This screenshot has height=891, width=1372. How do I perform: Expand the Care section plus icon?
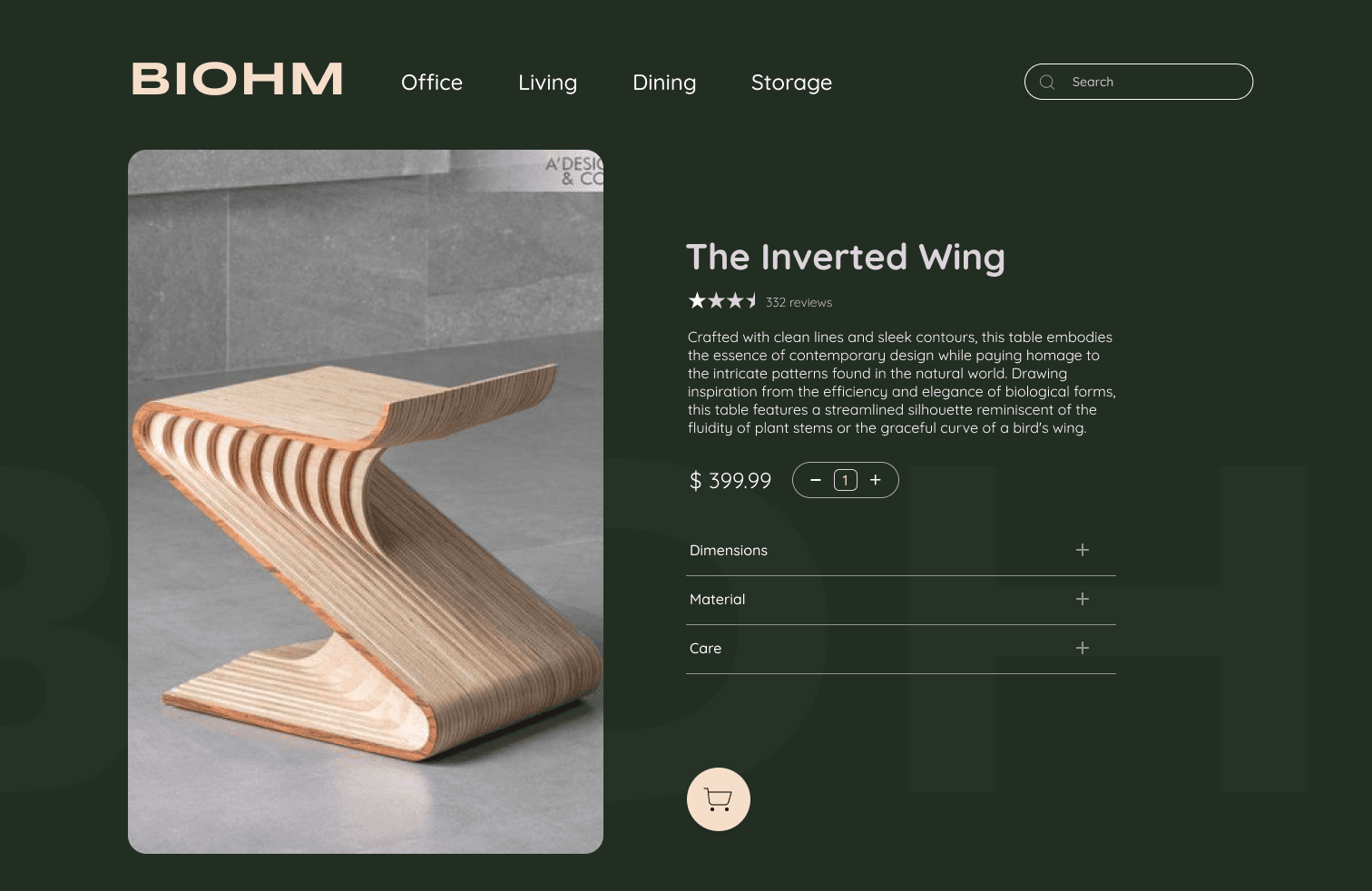pyautogui.click(x=1083, y=648)
